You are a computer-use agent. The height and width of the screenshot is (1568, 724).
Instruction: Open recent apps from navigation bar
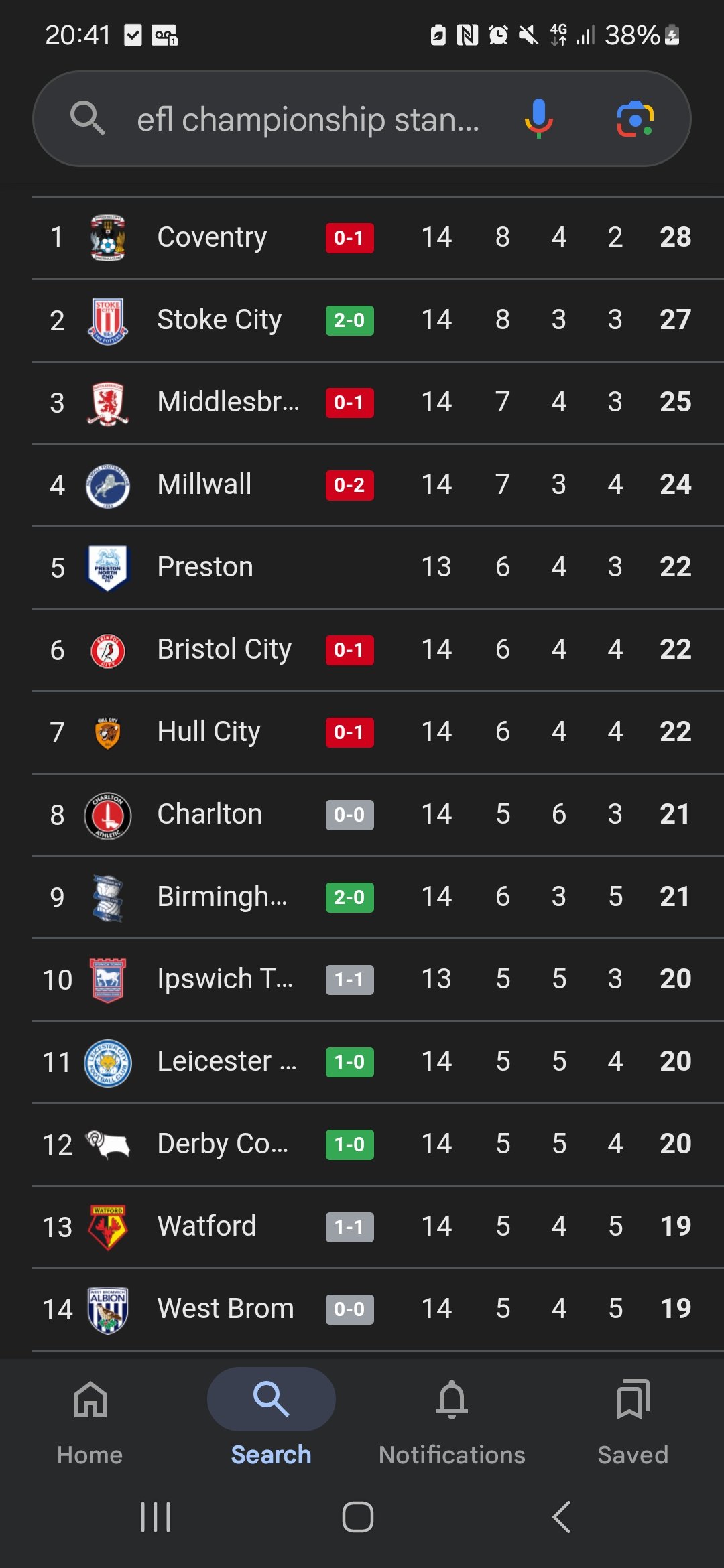(156, 1517)
